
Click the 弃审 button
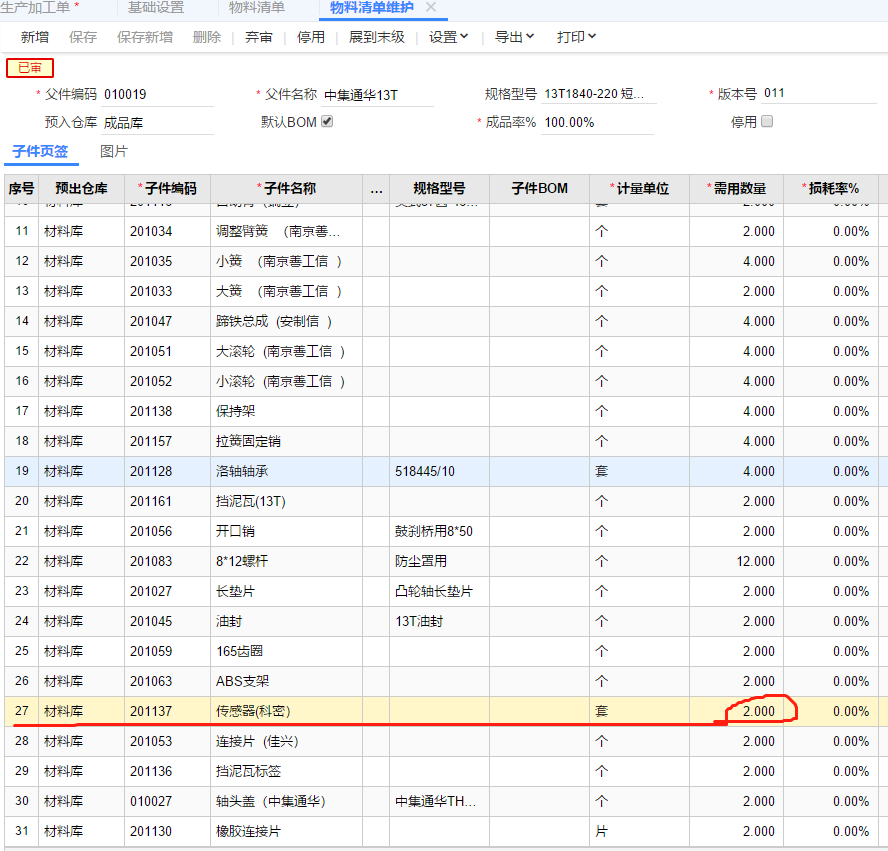pyautogui.click(x=259, y=37)
